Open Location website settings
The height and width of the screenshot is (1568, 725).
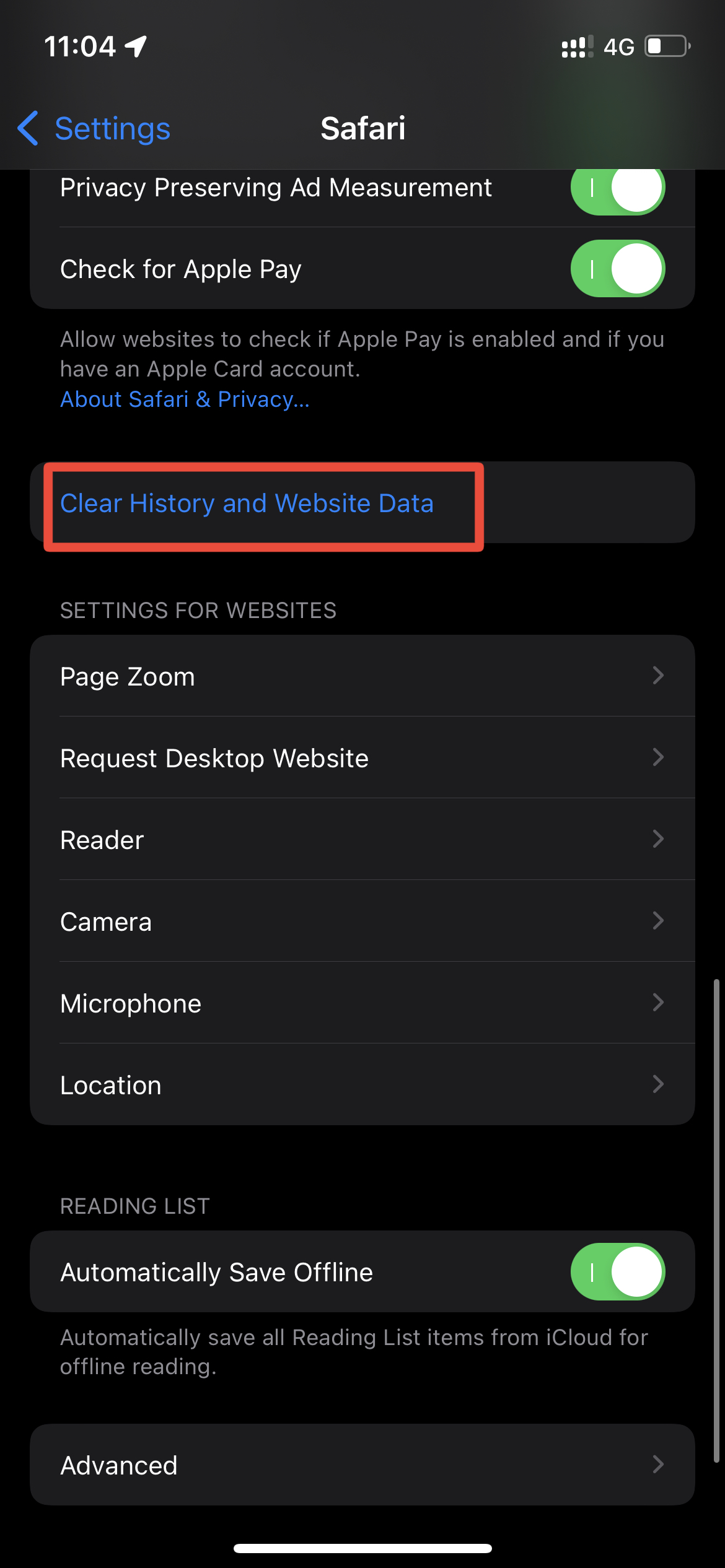tap(362, 1084)
